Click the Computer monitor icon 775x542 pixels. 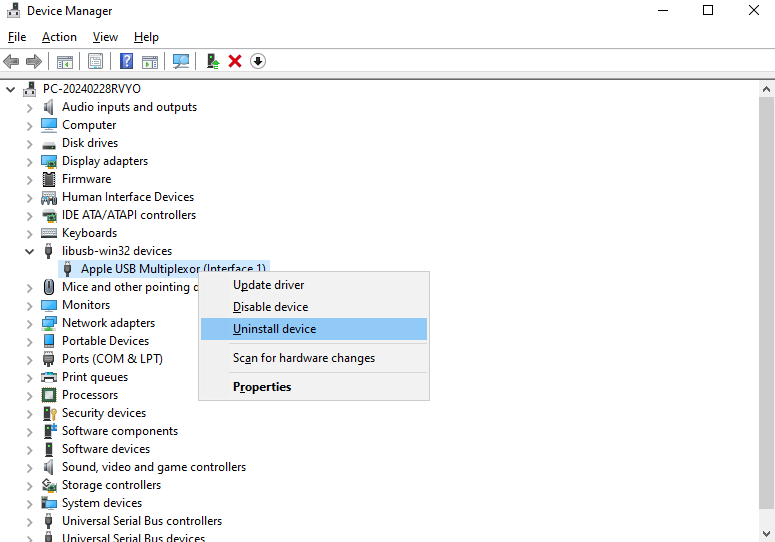pyautogui.click(x=48, y=125)
